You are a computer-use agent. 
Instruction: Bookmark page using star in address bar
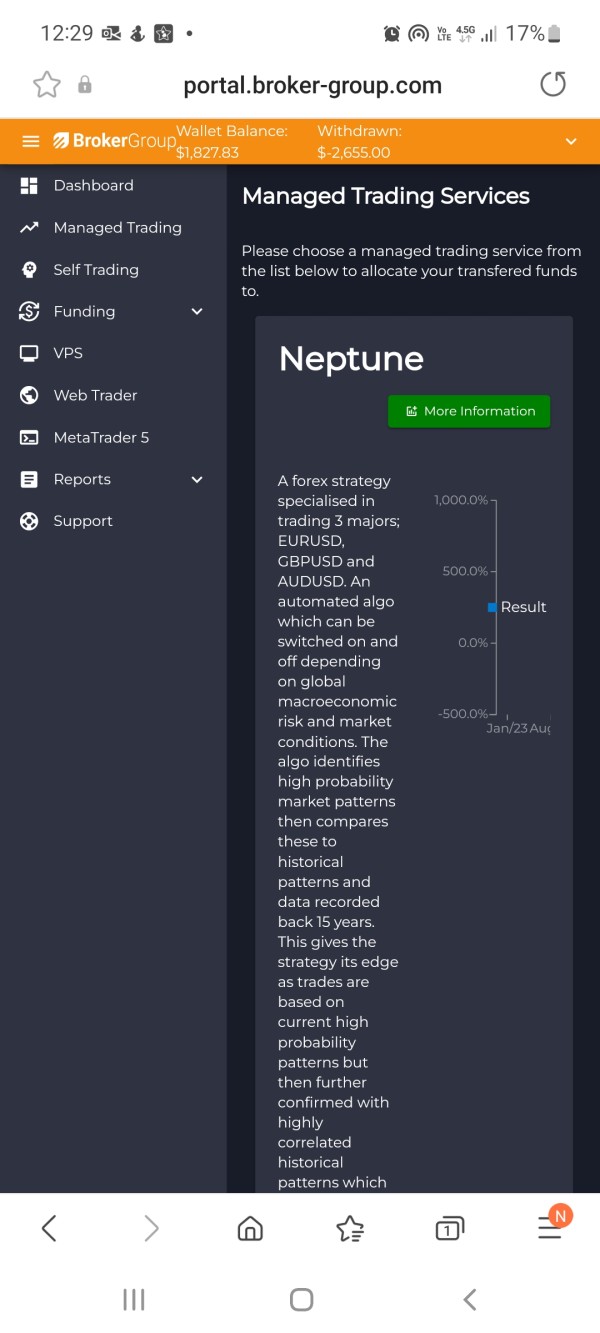47,85
